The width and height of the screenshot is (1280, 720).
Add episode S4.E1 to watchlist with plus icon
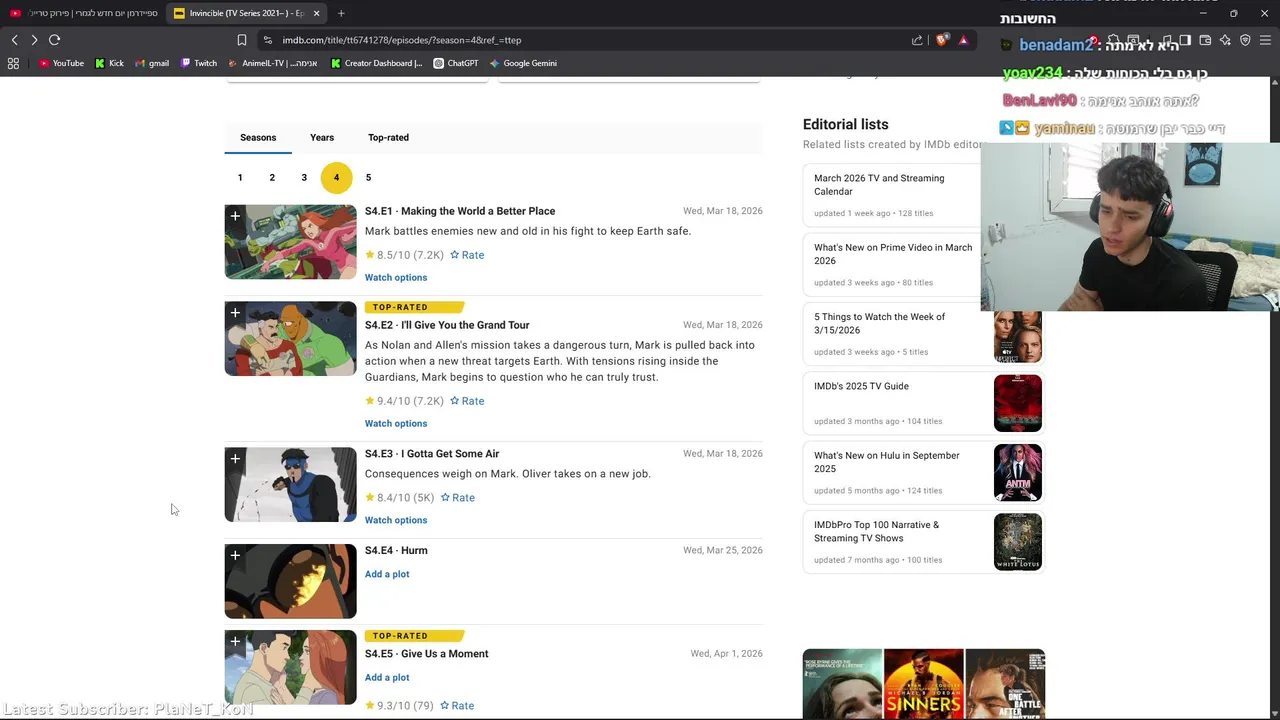[x=235, y=216]
